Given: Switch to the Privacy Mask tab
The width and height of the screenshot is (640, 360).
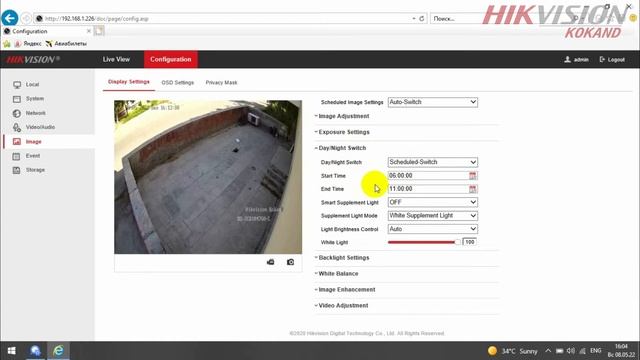Looking at the screenshot, I should pyautogui.click(x=221, y=82).
